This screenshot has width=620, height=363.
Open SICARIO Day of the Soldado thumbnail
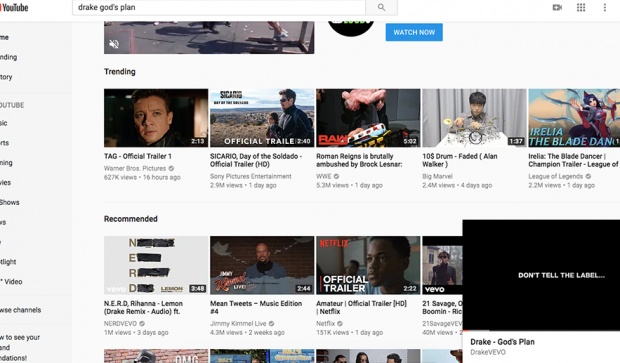coord(262,118)
